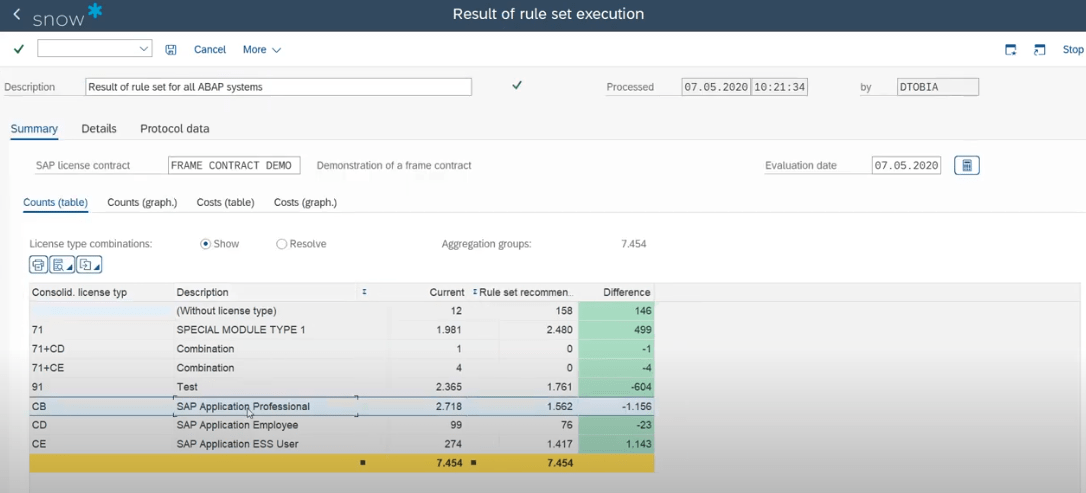The height and width of the screenshot is (493, 1086).
Task: Select the Resolve radio button
Action: click(281, 244)
